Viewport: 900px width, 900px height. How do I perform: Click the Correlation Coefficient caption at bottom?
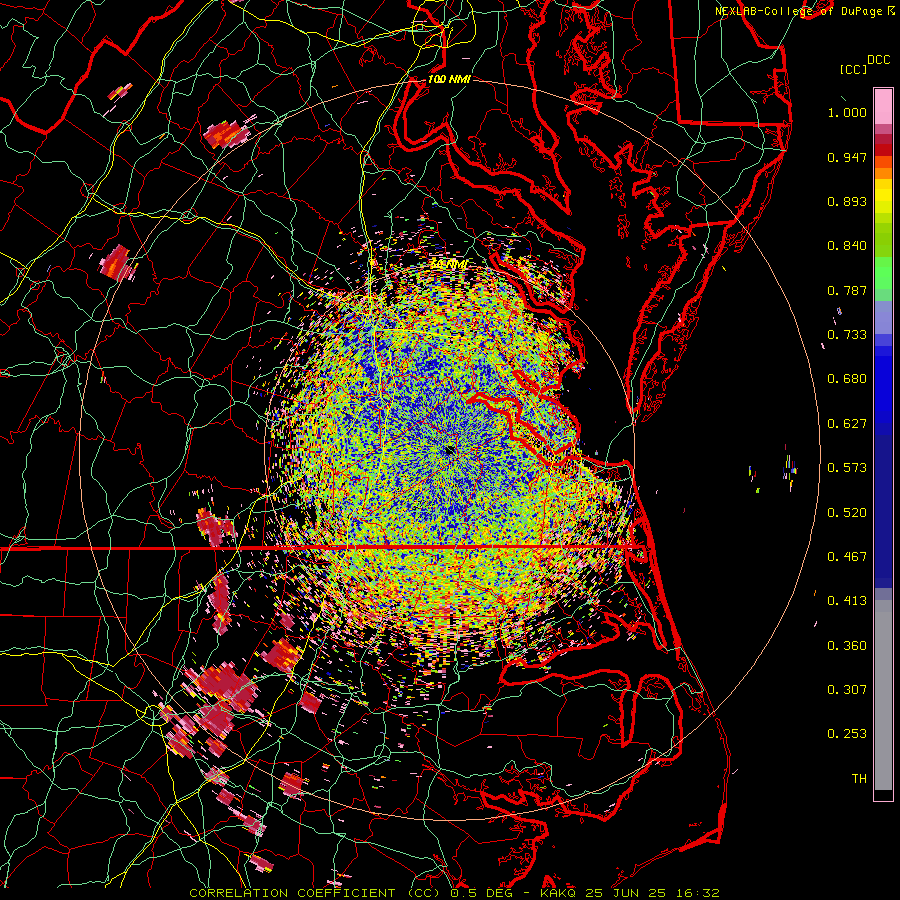454,893
